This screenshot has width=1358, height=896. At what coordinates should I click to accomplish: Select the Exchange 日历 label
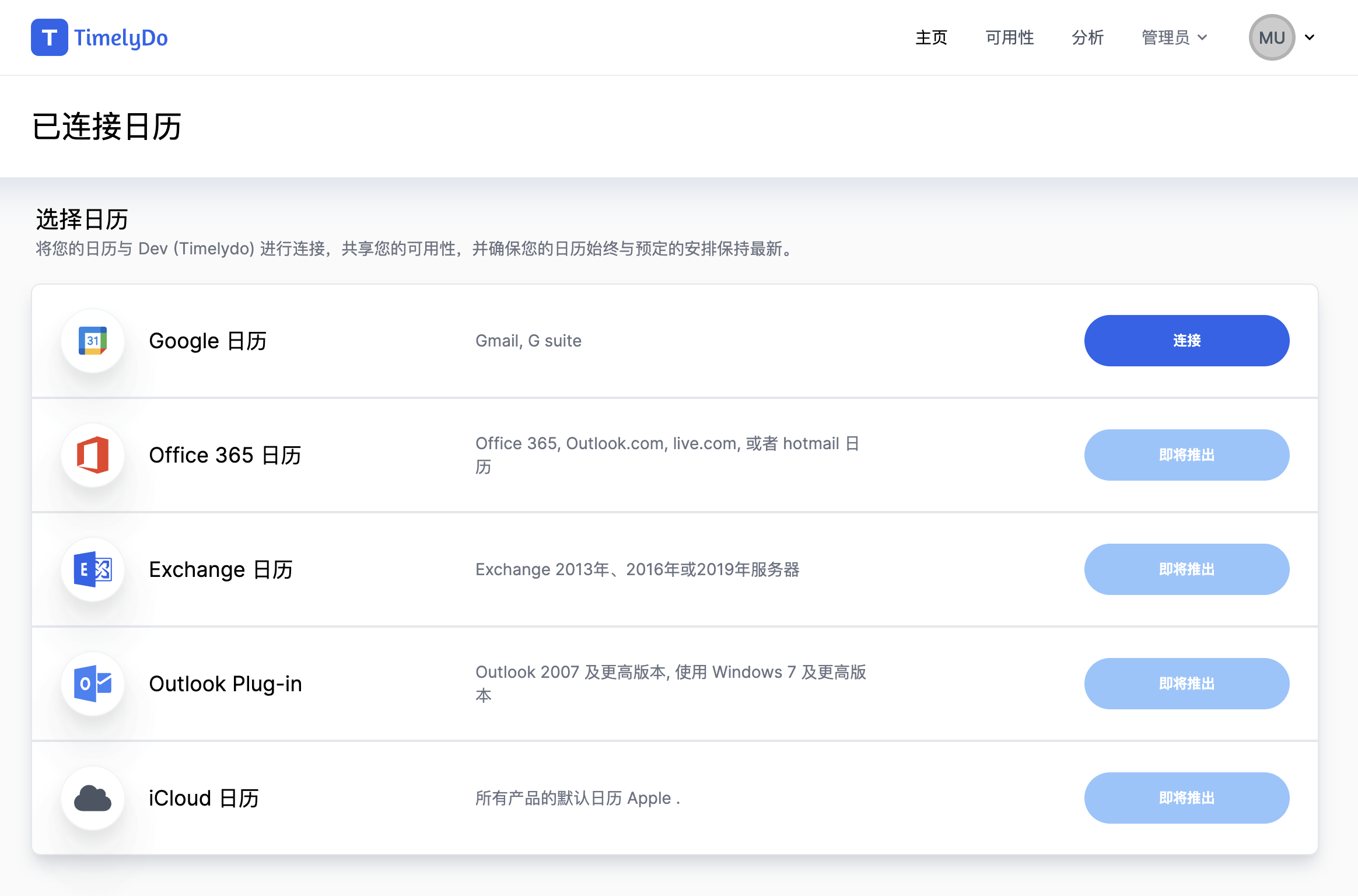click(220, 569)
